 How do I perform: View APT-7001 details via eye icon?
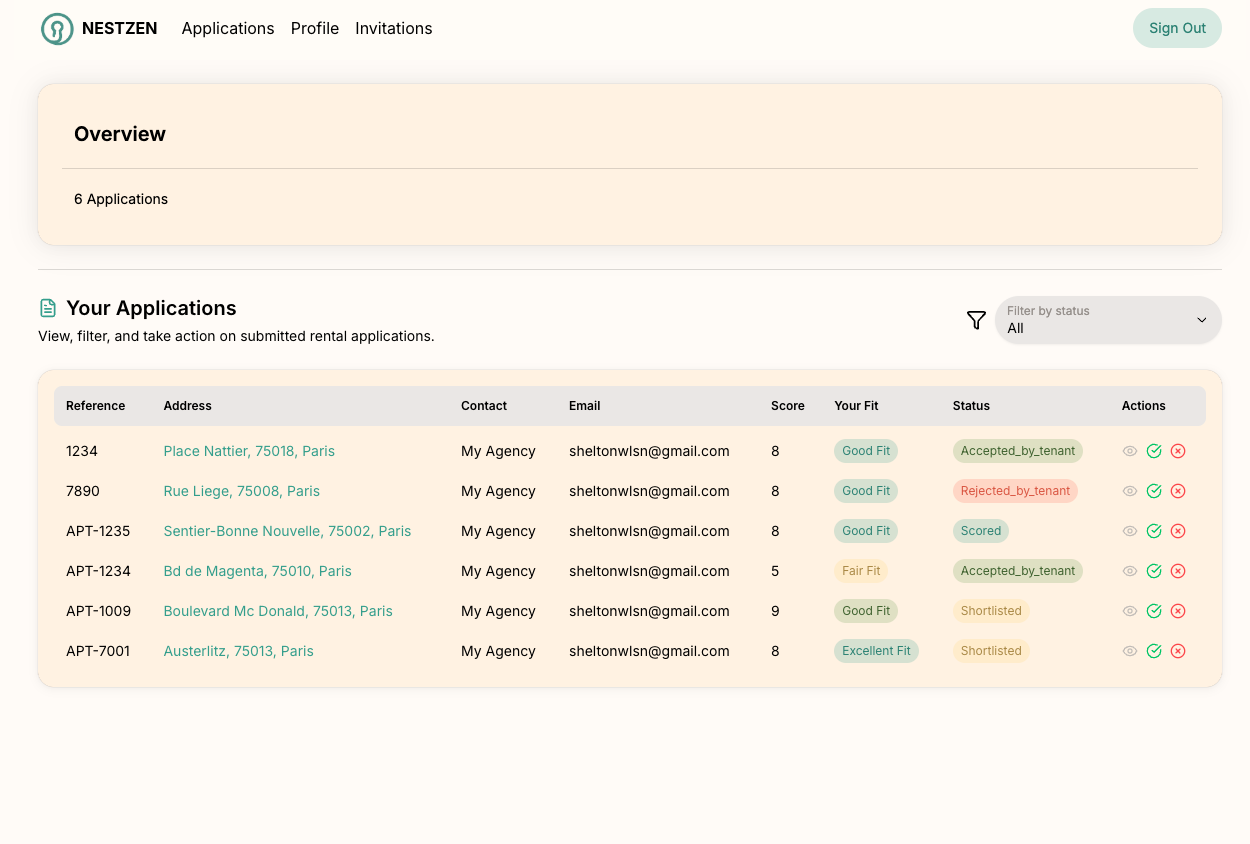pyautogui.click(x=1130, y=651)
